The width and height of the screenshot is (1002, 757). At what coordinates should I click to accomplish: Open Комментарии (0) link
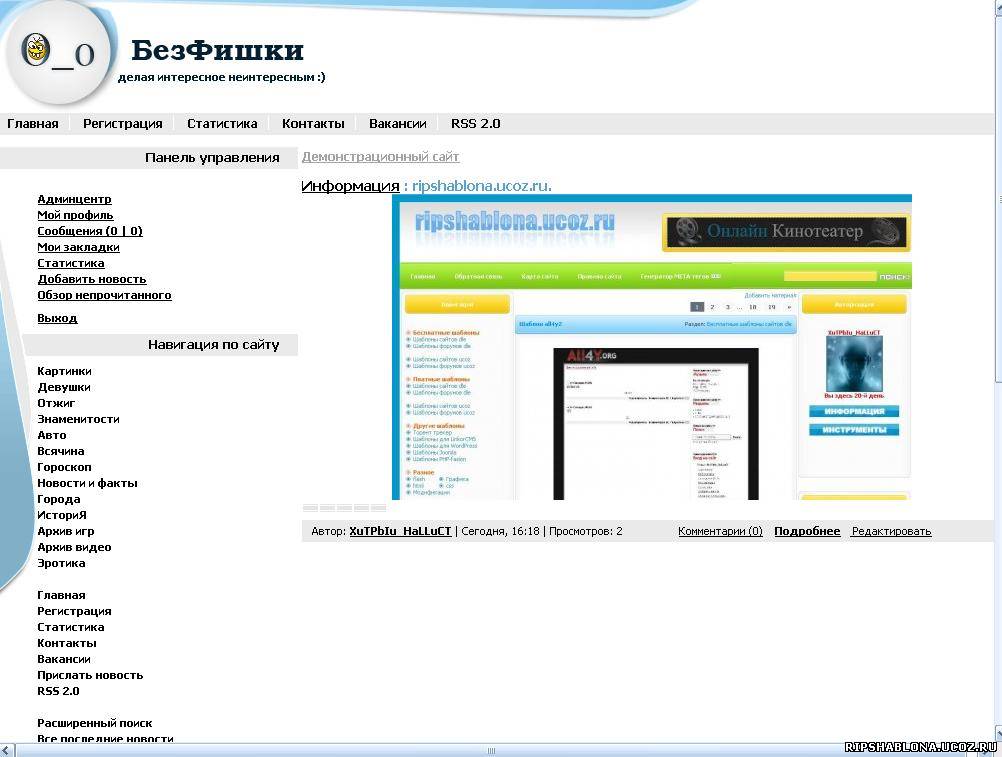720,531
